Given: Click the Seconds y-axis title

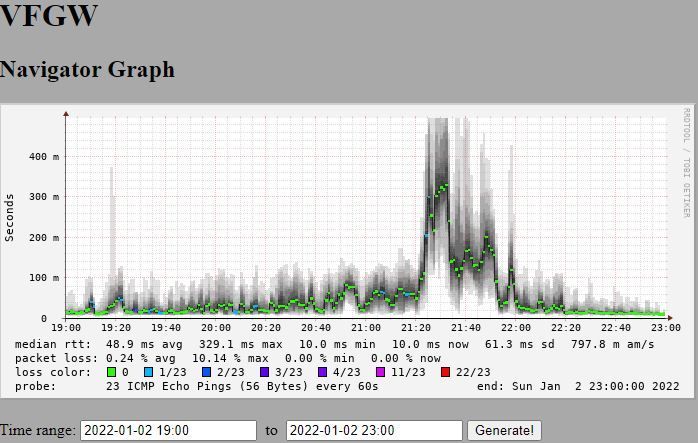Looking at the screenshot, I should click(x=9, y=218).
